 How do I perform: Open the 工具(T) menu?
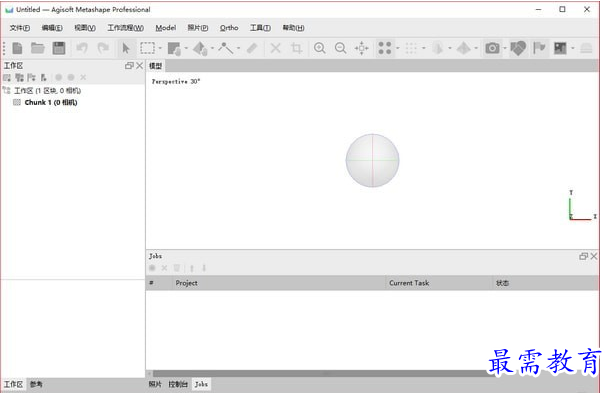tap(260, 28)
